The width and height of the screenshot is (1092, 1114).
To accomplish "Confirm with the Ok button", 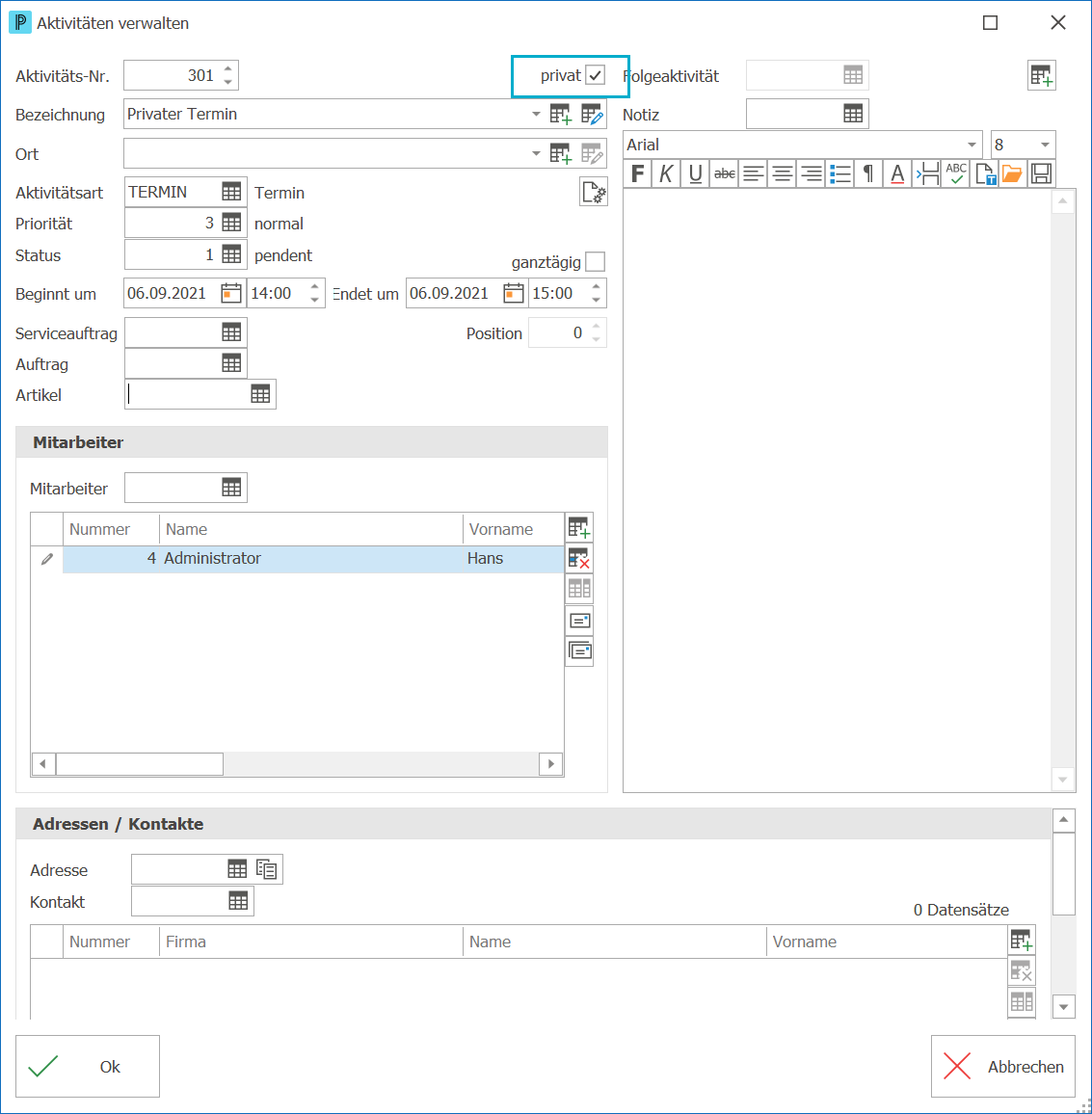I will [88, 1067].
